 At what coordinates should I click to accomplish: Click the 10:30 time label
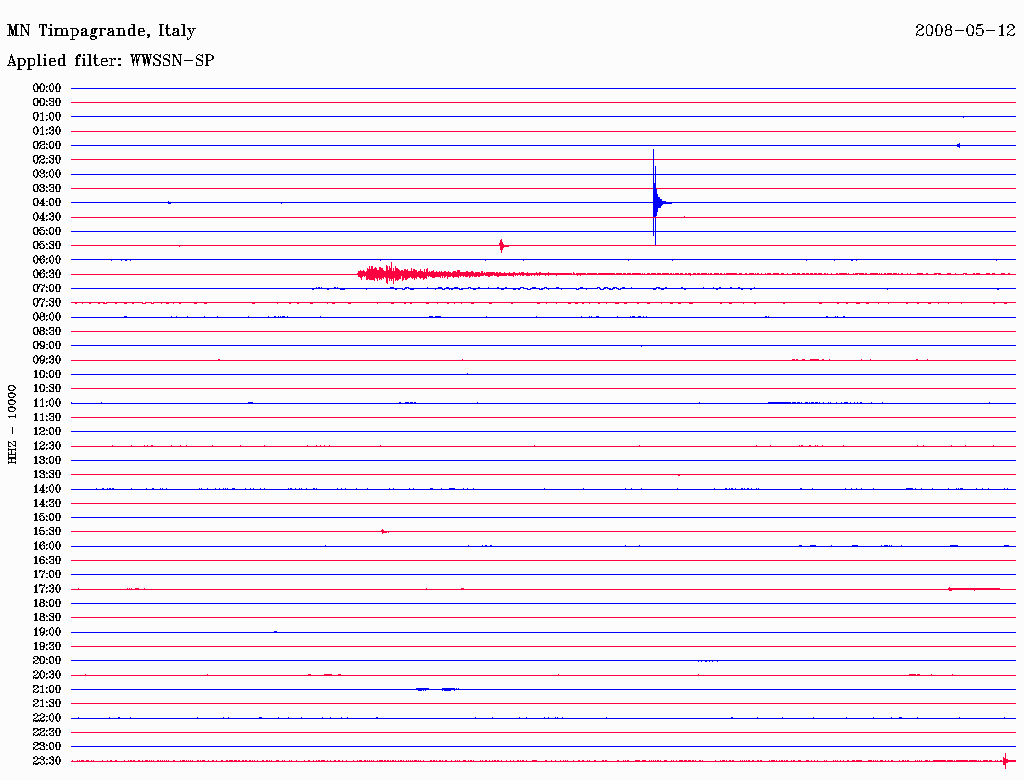coord(47,388)
